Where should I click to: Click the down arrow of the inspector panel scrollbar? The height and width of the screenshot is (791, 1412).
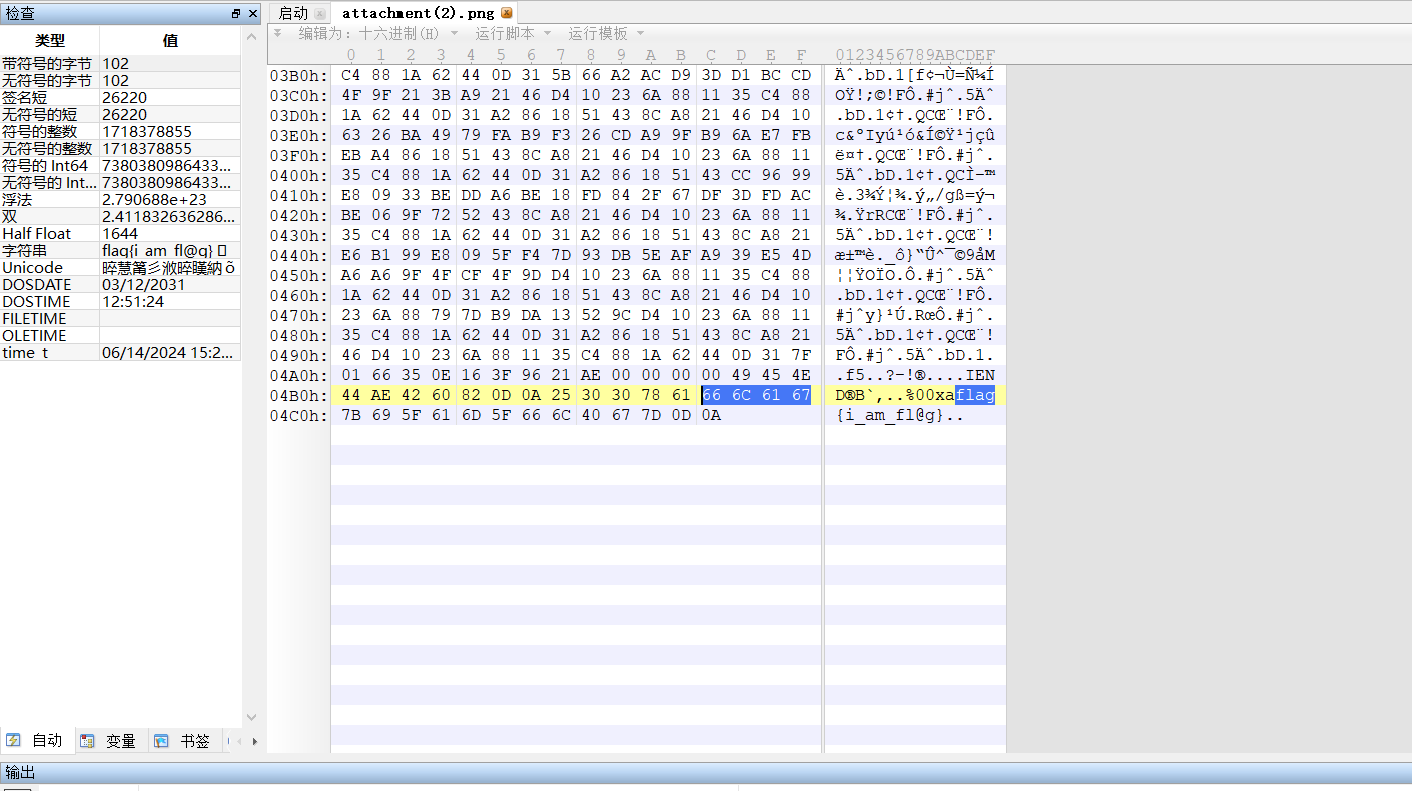pyautogui.click(x=251, y=716)
